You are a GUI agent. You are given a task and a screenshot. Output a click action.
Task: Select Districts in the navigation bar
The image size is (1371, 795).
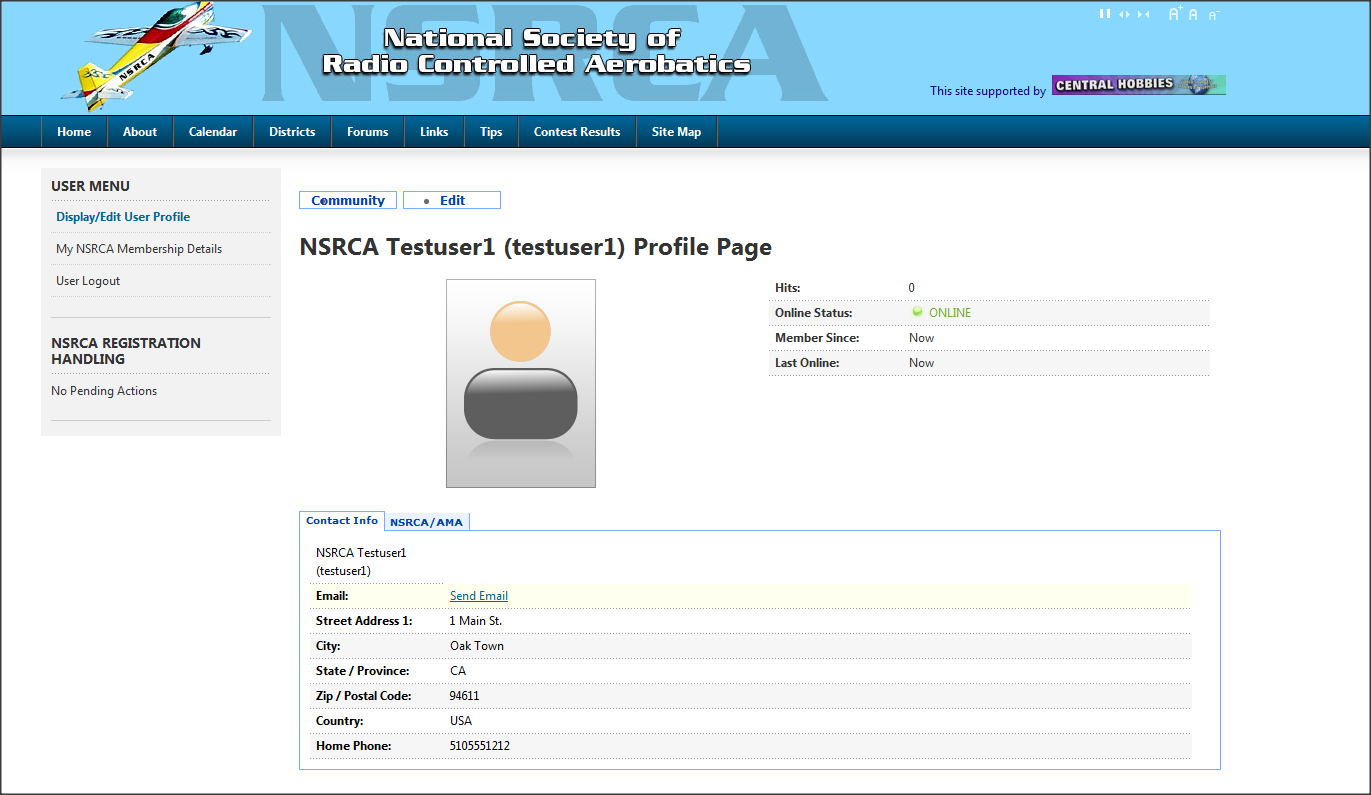click(292, 132)
